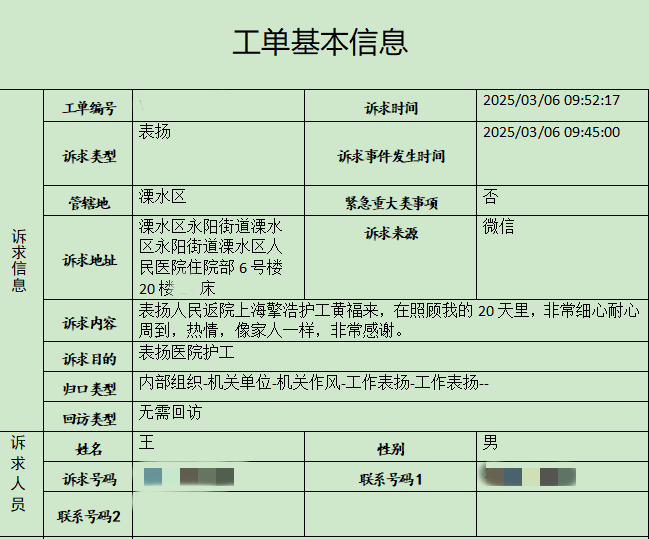Select the 性别 label
The width and height of the screenshot is (649, 539).
[x=391, y=449]
